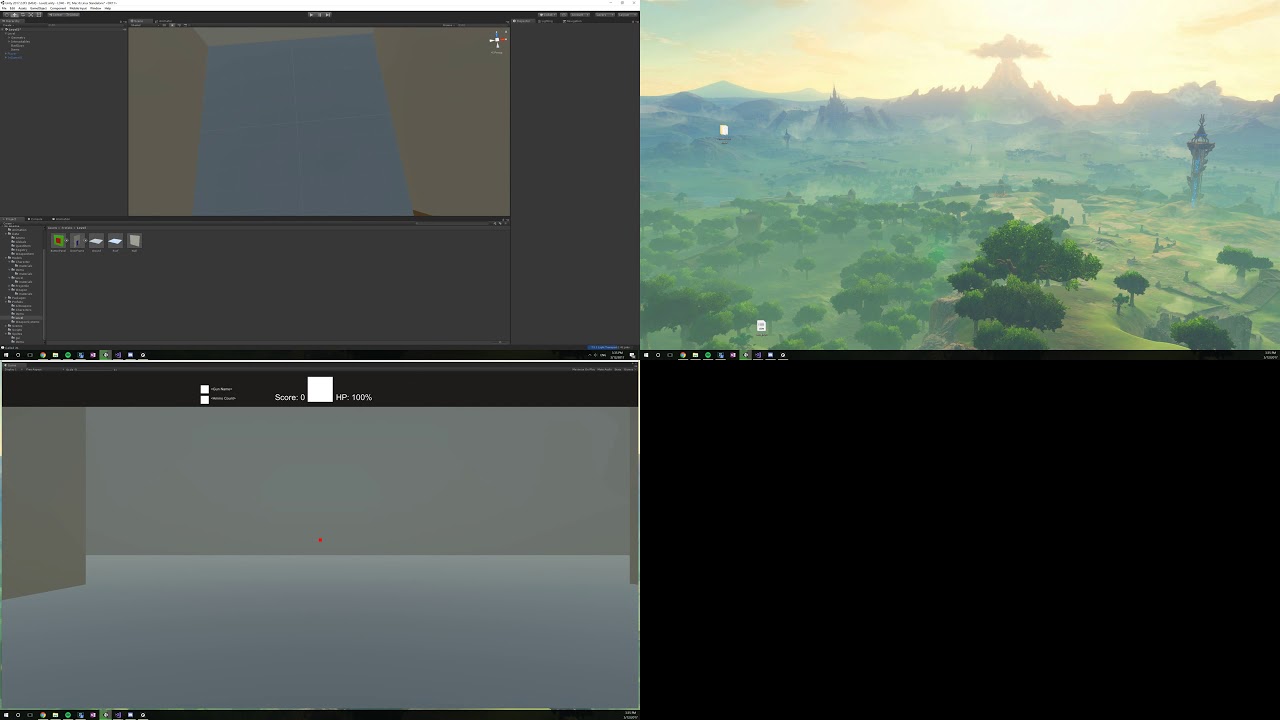The image size is (1280, 720).
Task: Collapse the Sprites folder in Project tree
Action: (x=6, y=334)
